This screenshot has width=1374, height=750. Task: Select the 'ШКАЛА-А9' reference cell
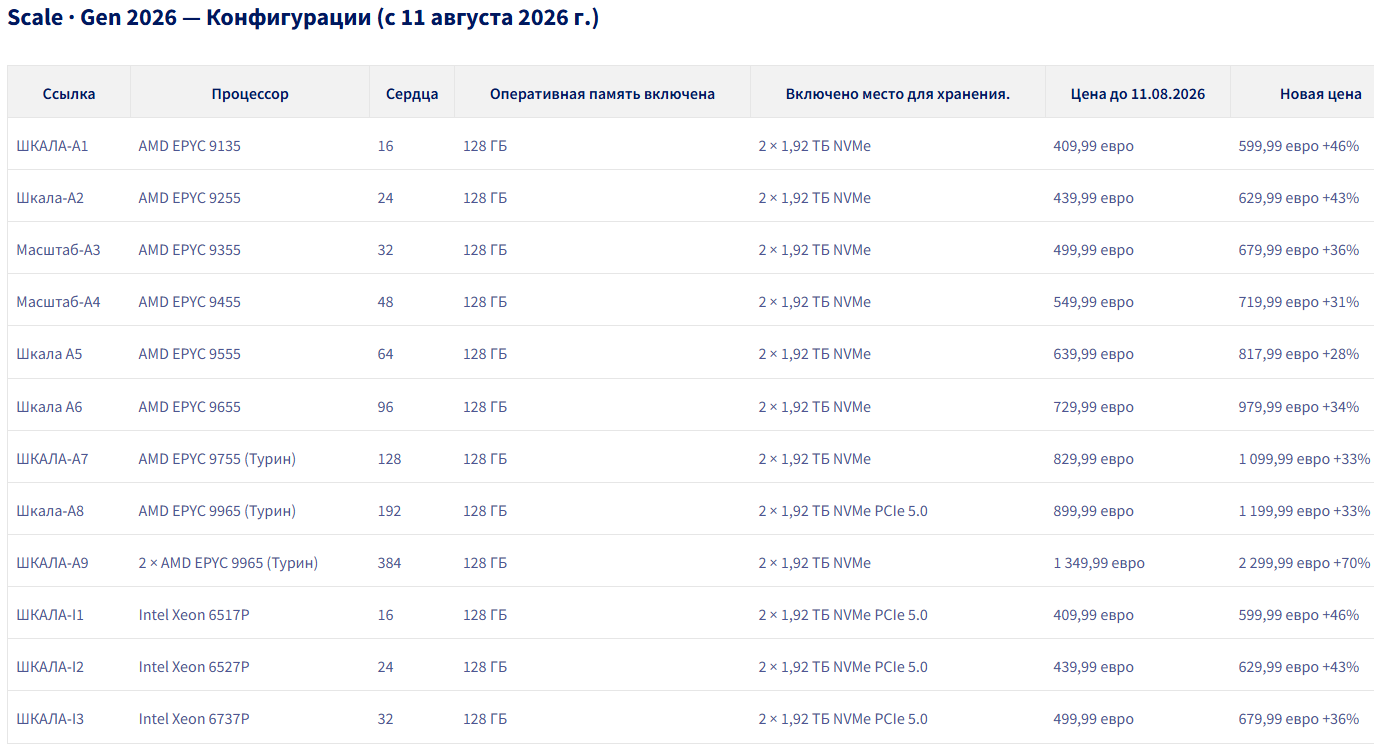(x=52, y=563)
